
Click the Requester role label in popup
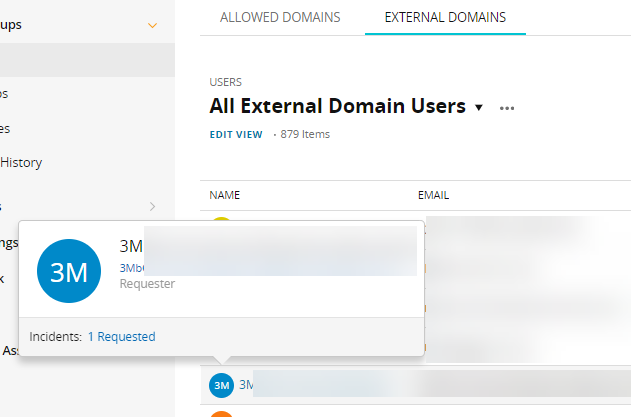pos(147,284)
